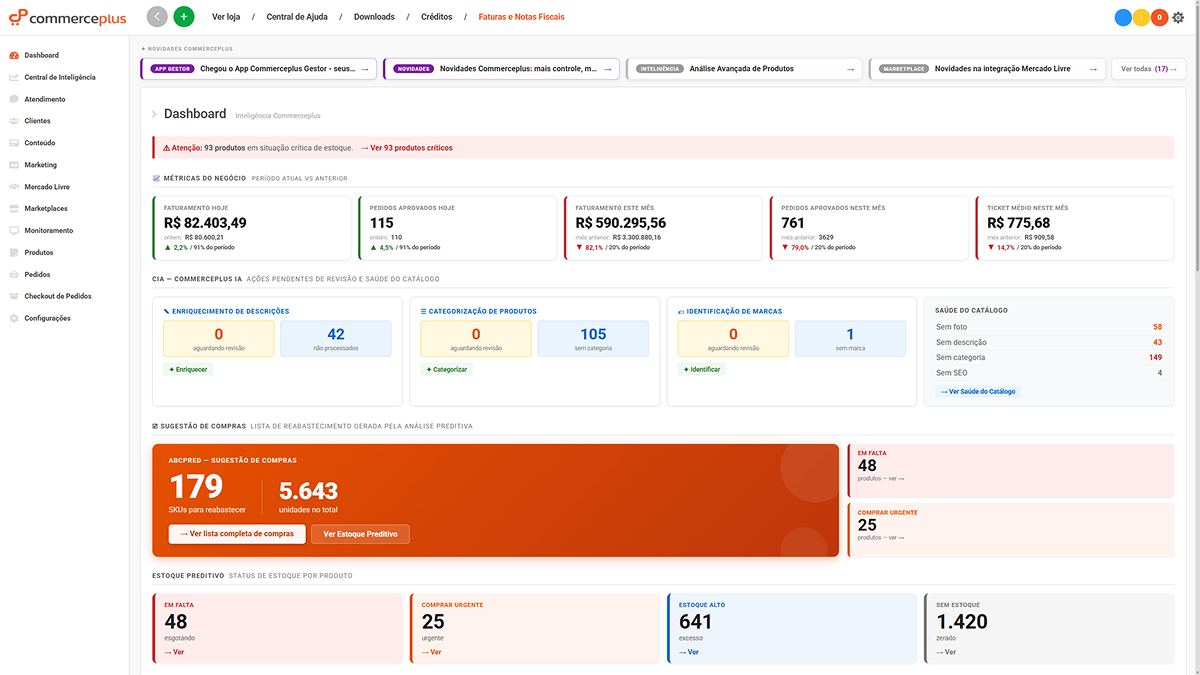Click the yellow round notification badge
Image resolution: width=1200 pixels, height=675 pixels.
[x=1141, y=17]
